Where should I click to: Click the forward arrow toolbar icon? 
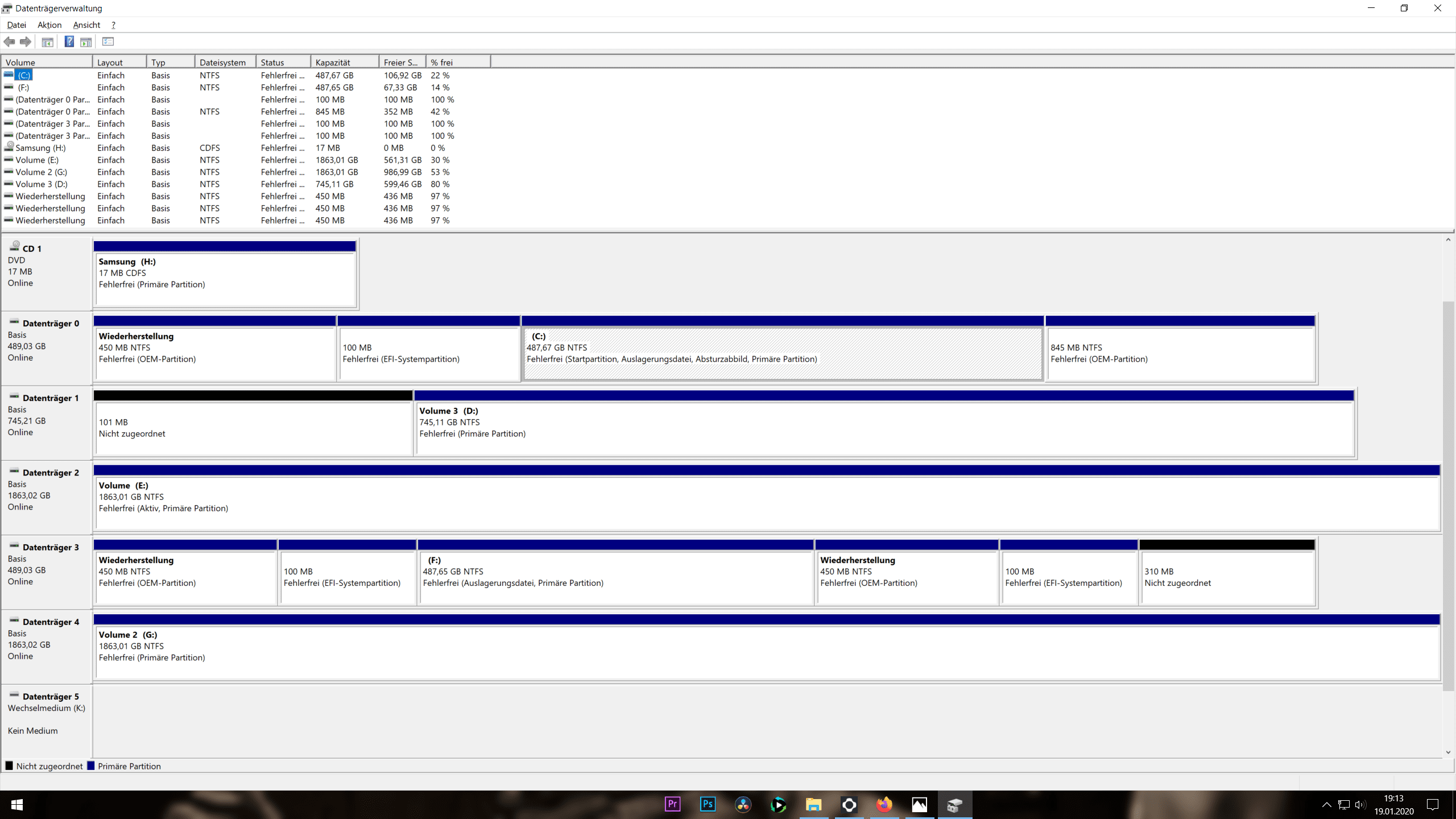point(26,42)
